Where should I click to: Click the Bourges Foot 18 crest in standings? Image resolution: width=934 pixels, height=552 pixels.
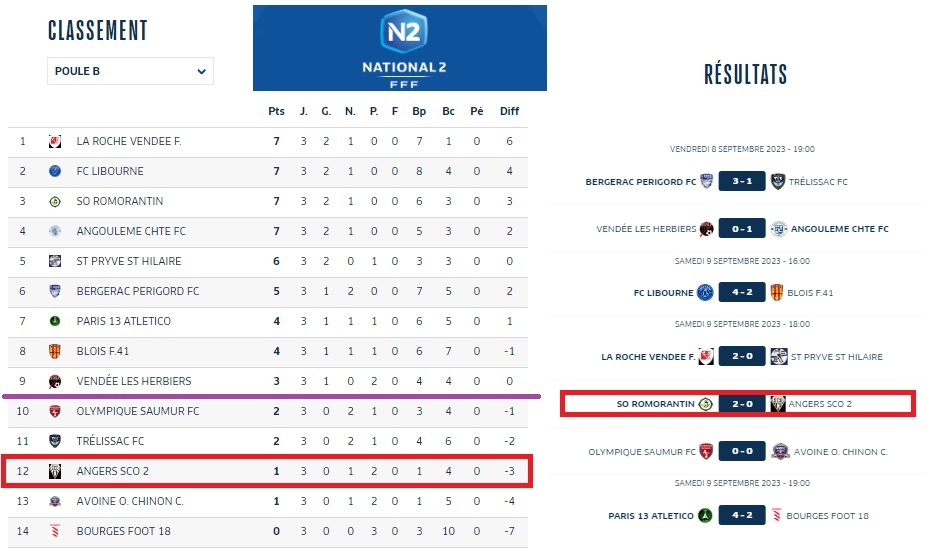(55, 531)
